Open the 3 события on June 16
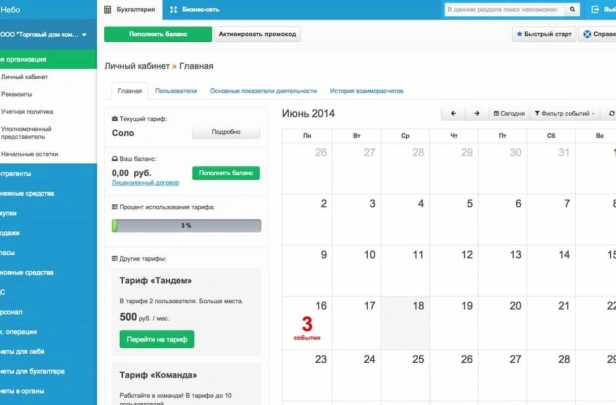This screenshot has height=405, width=616. [x=307, y=328]
